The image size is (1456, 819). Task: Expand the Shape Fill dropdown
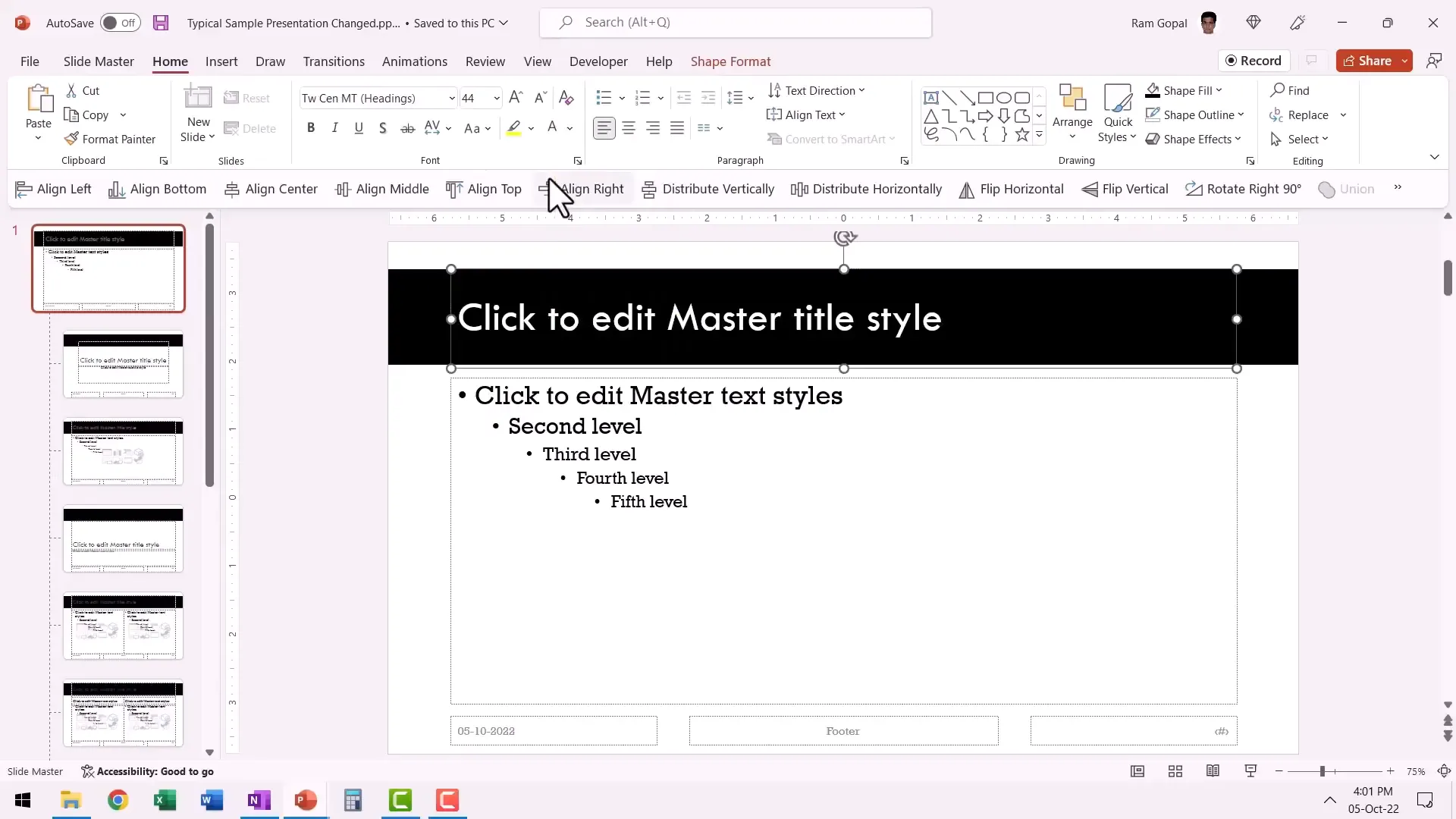click(x=1219, y=90)
